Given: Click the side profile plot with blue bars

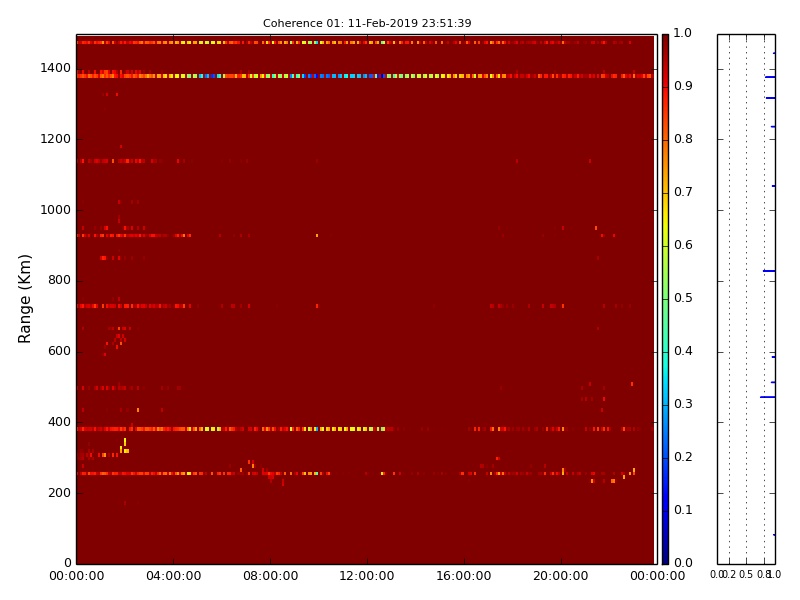Looking at the screenshot, I should click(746, 299).
